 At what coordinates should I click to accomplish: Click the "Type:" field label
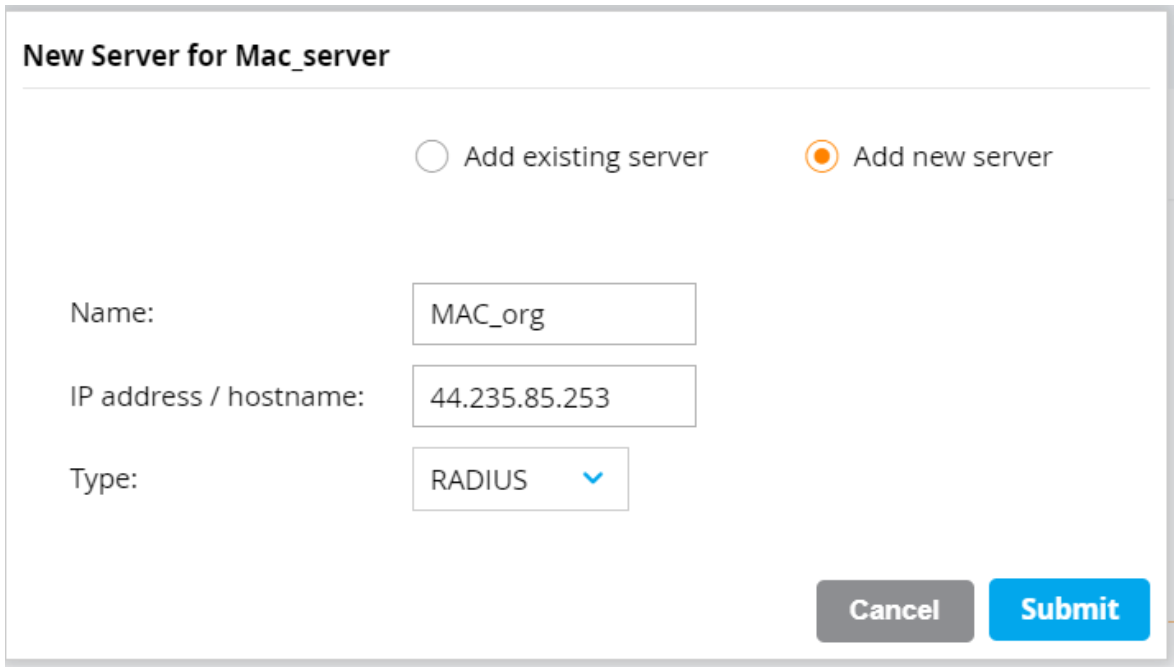pos(103,479)
